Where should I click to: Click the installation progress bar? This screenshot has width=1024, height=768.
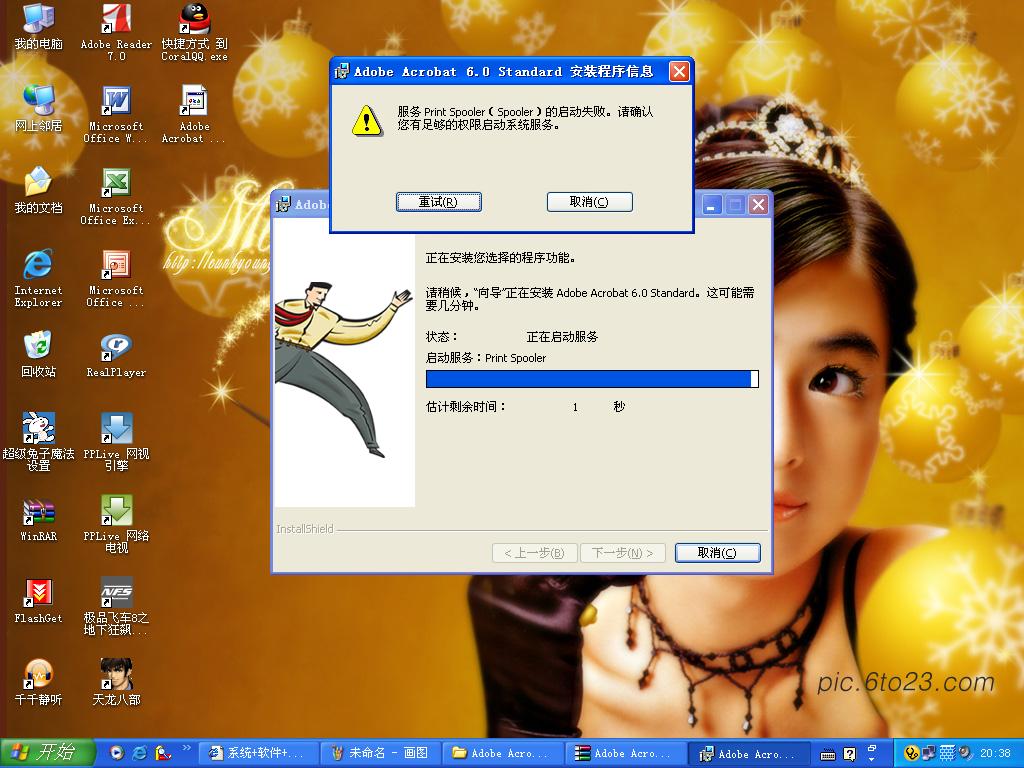tap(592, 379)
